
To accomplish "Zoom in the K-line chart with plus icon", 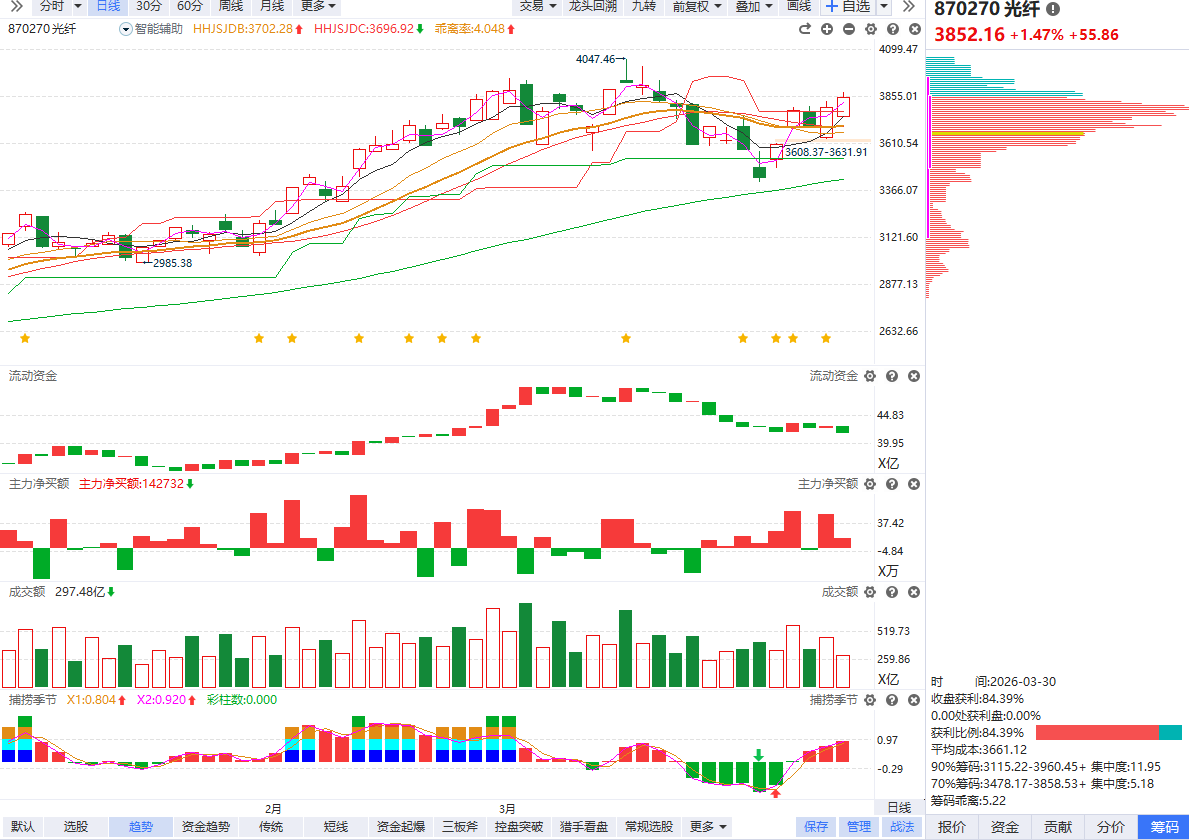I will [827, 29].
